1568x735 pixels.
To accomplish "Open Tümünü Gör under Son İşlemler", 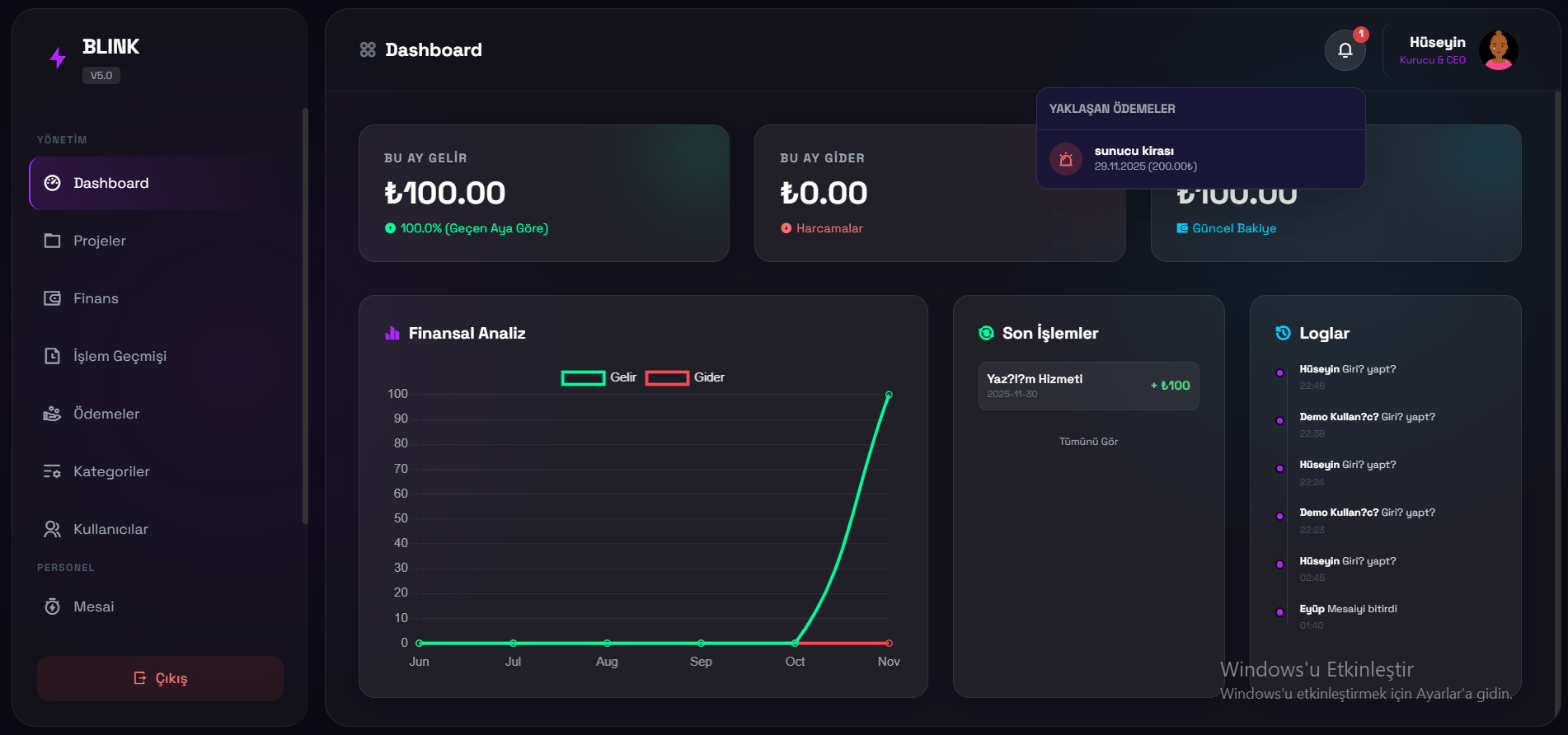I will pos(1088,441).
